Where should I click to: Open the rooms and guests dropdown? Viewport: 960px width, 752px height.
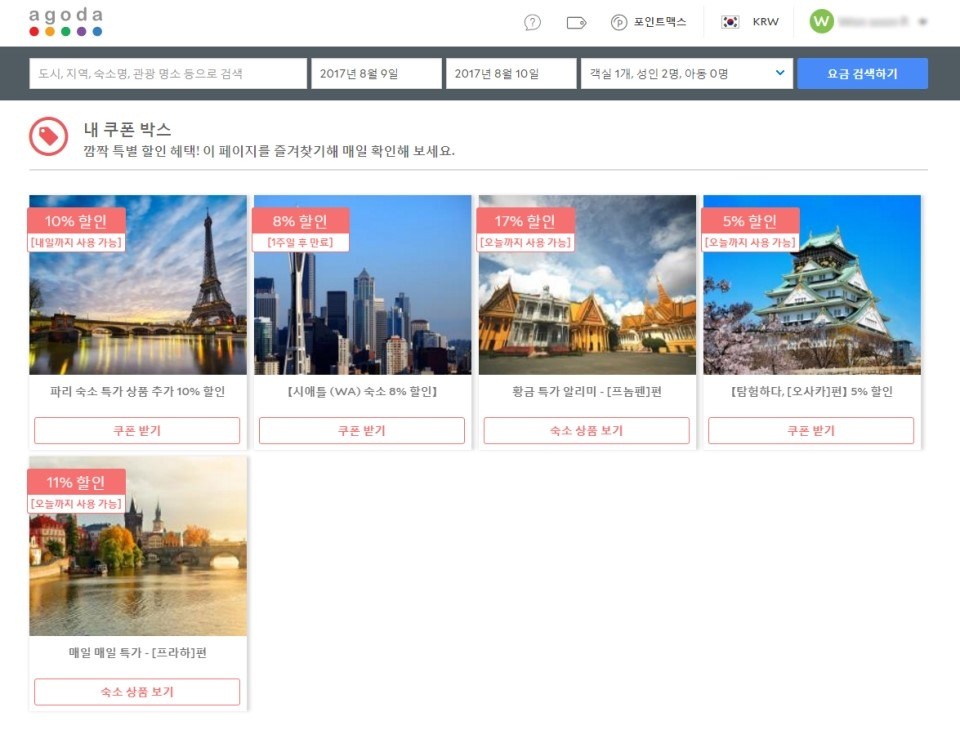686,73
